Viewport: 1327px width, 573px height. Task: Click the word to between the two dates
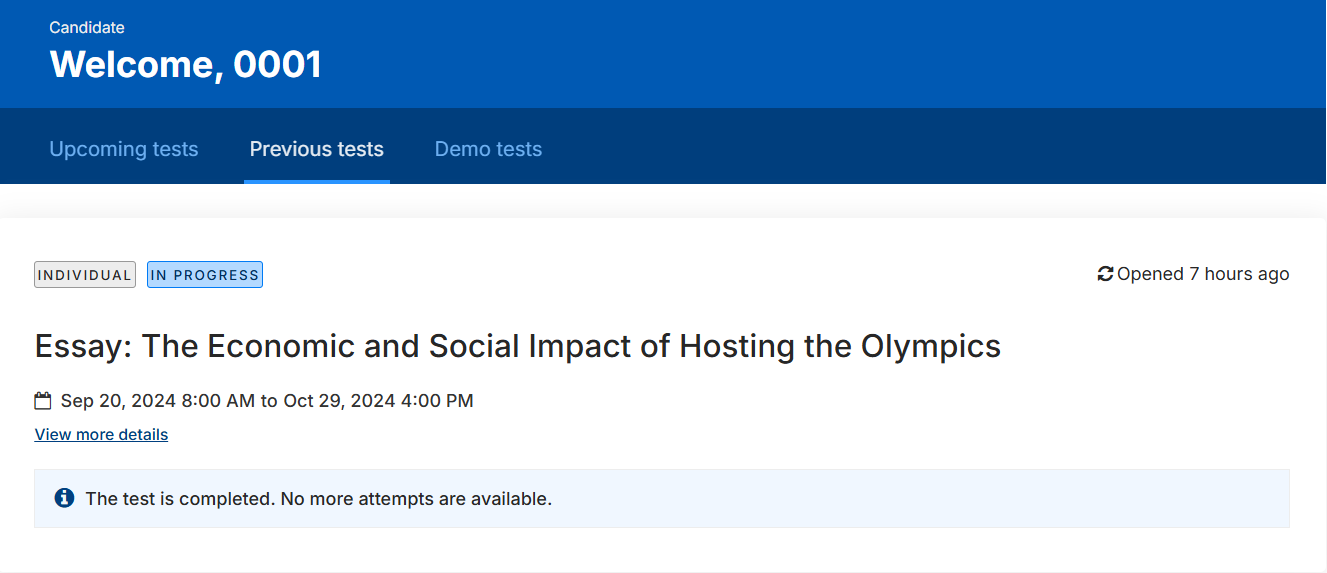coord(269,401)
